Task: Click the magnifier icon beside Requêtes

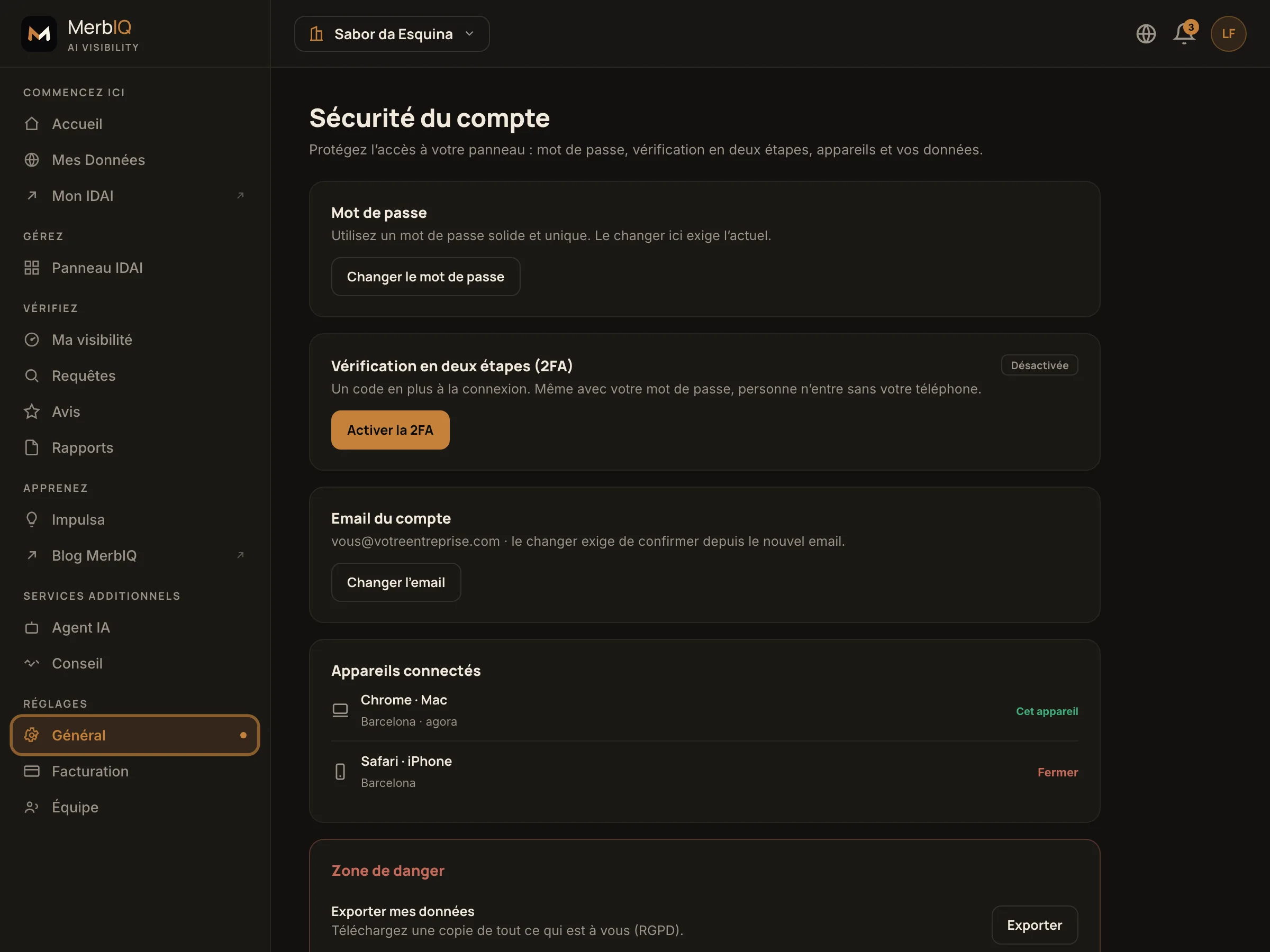Action: click(32, 376)
